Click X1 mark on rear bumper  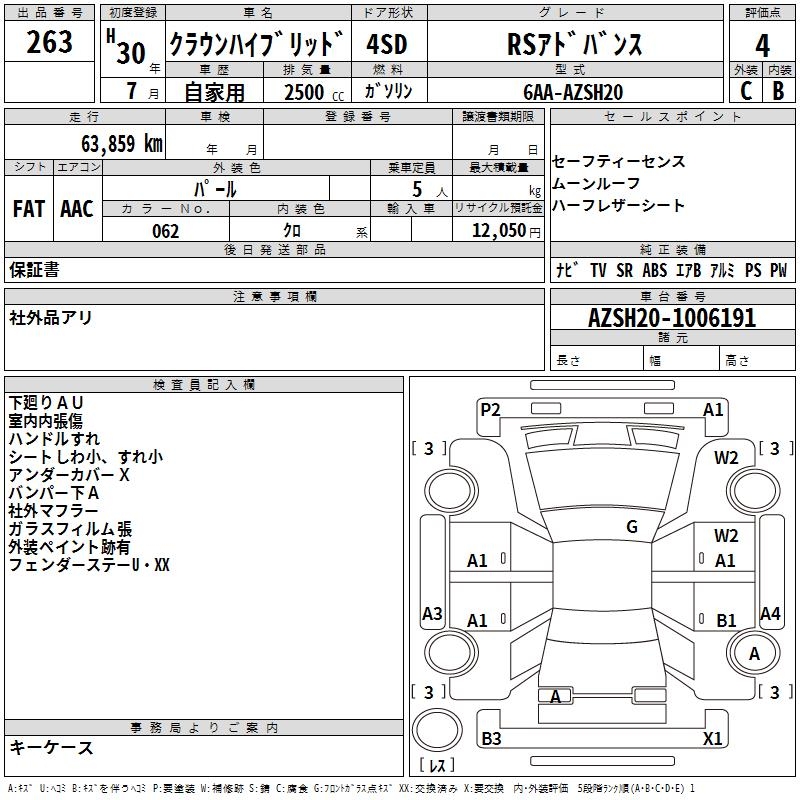712,738
